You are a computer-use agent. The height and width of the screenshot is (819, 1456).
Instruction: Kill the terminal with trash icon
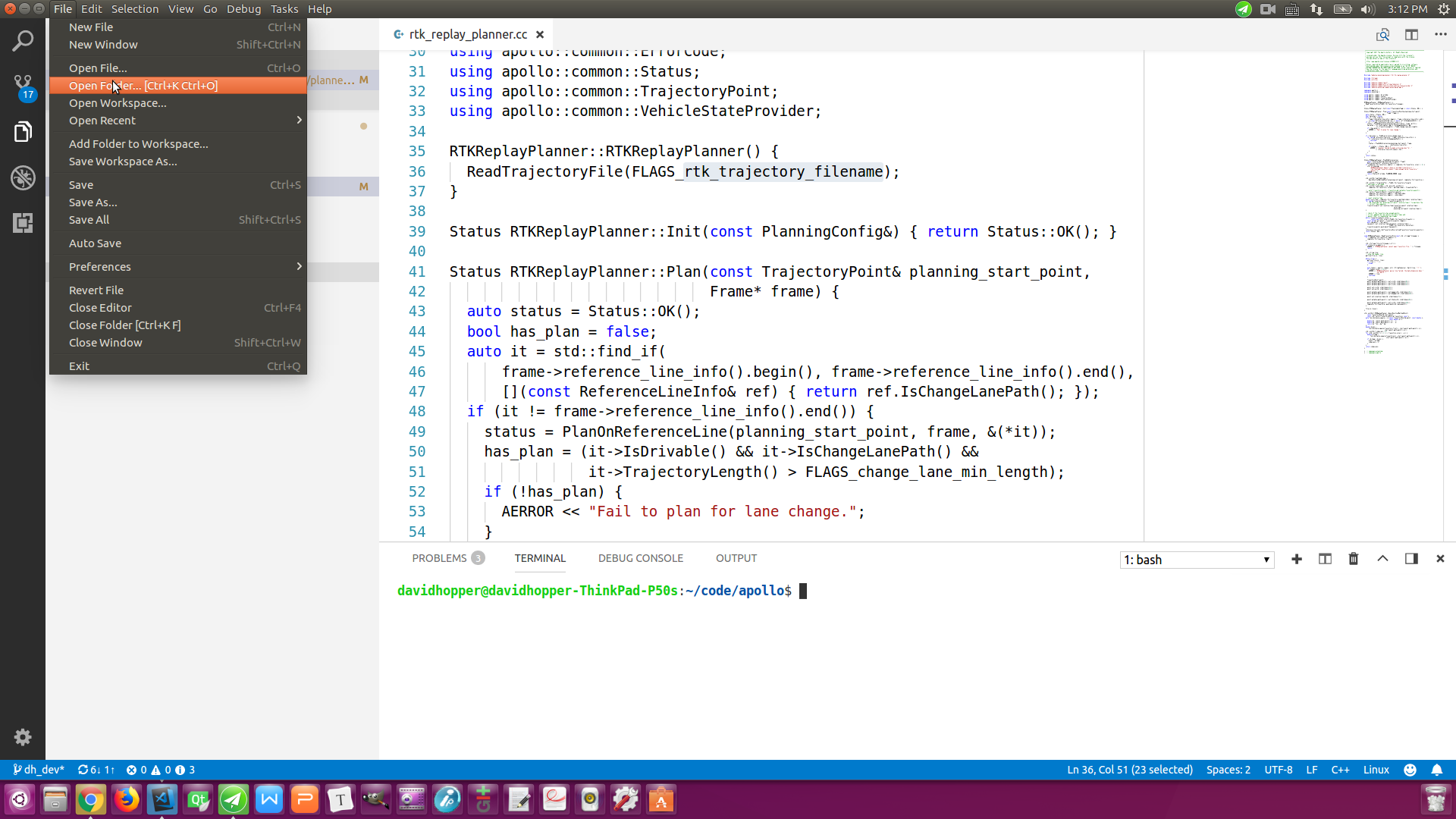(x=1354, y=559)
